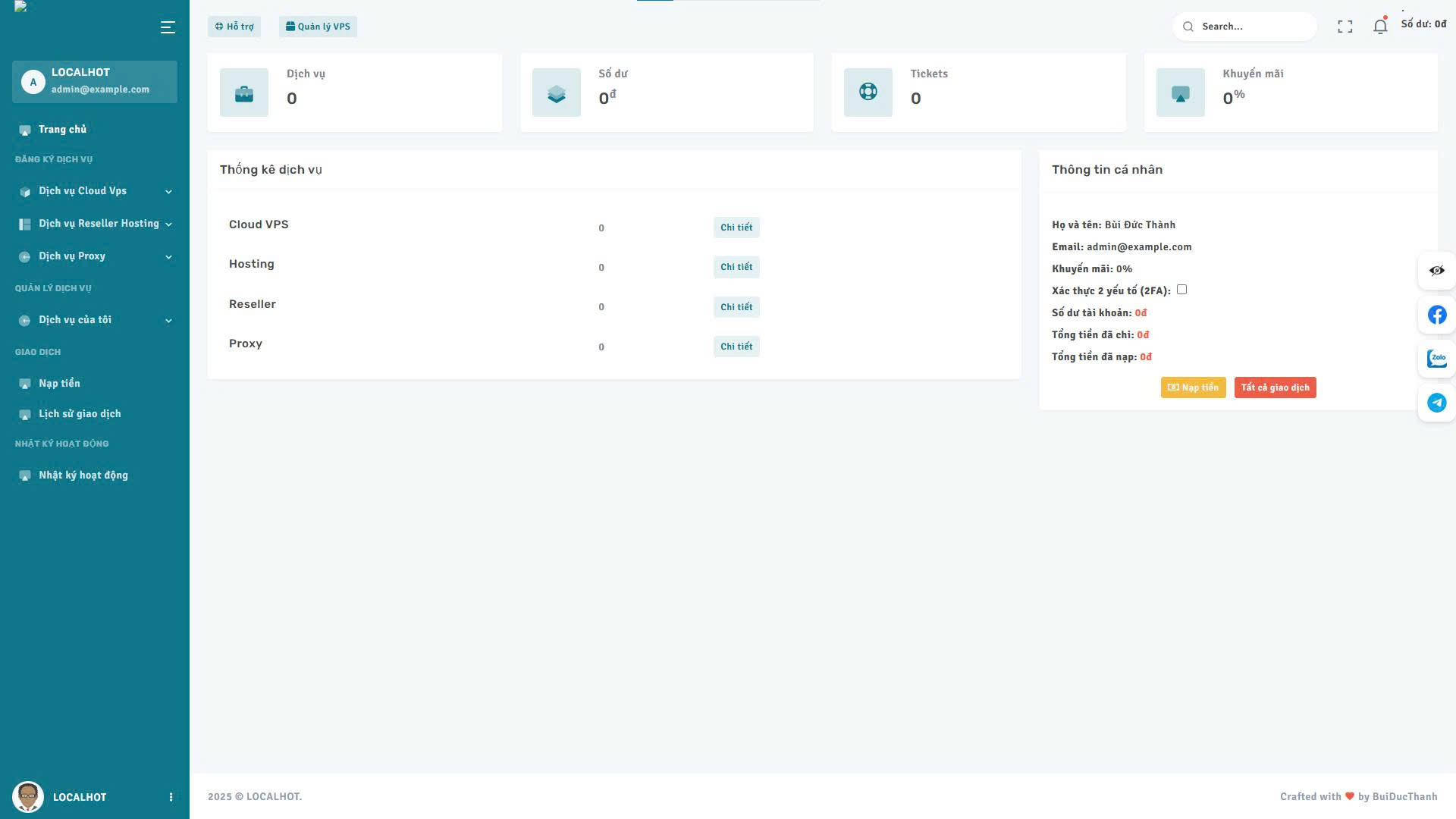The image size is (1456, 819).
Task: Click the layout icon beside Dịch vụ Reseller Hosting
Action: click(25, 224)
